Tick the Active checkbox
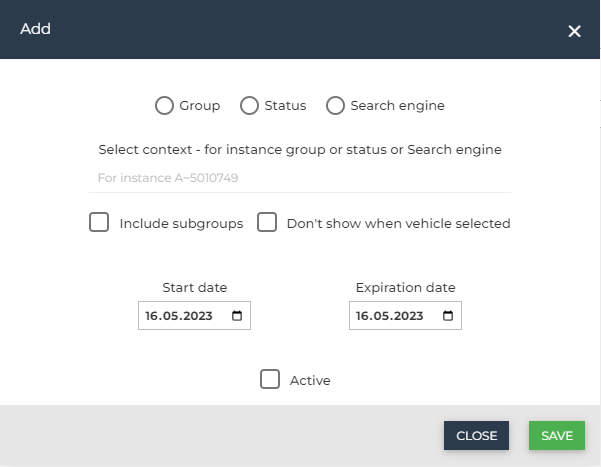Image resolution: width=601 pixels, height=467 pixels. click(x=270, y=379)
